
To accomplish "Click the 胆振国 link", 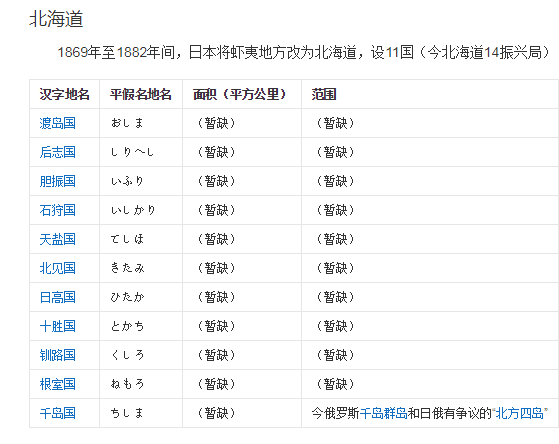I will (57, 181).
